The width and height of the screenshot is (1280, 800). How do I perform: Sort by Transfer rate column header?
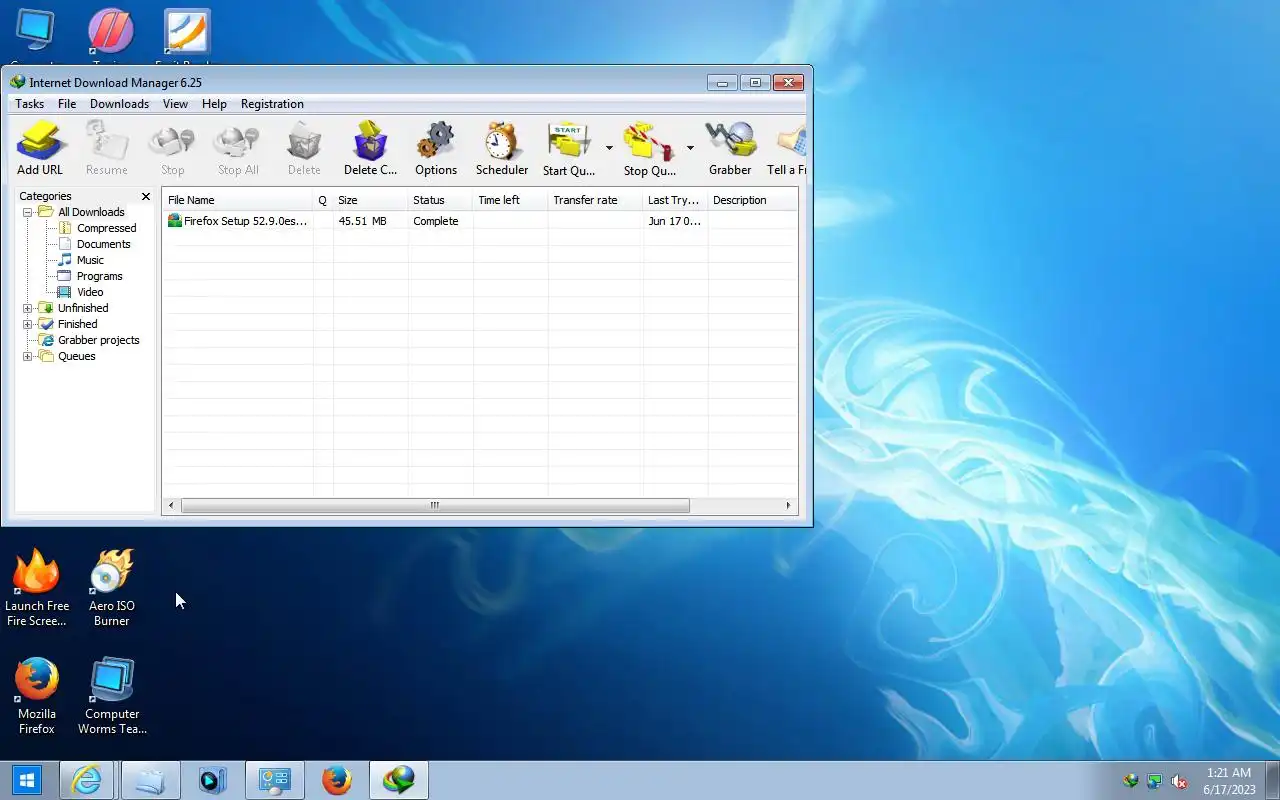pos(595,200)
